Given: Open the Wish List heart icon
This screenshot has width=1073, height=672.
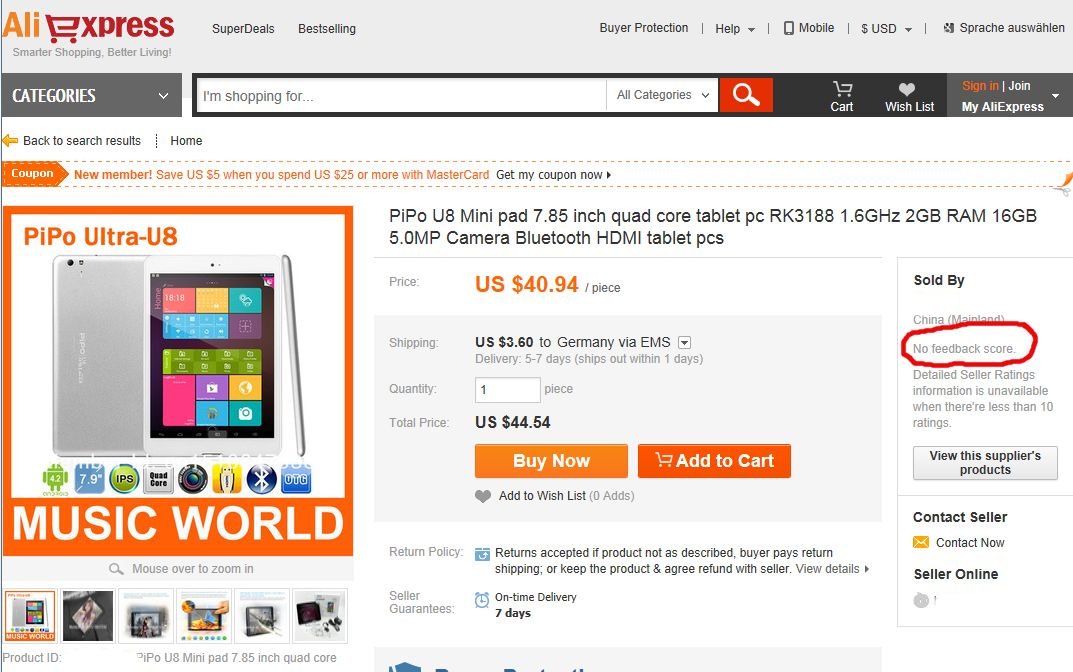Looking at the screenshot, I should coord(907,89).
